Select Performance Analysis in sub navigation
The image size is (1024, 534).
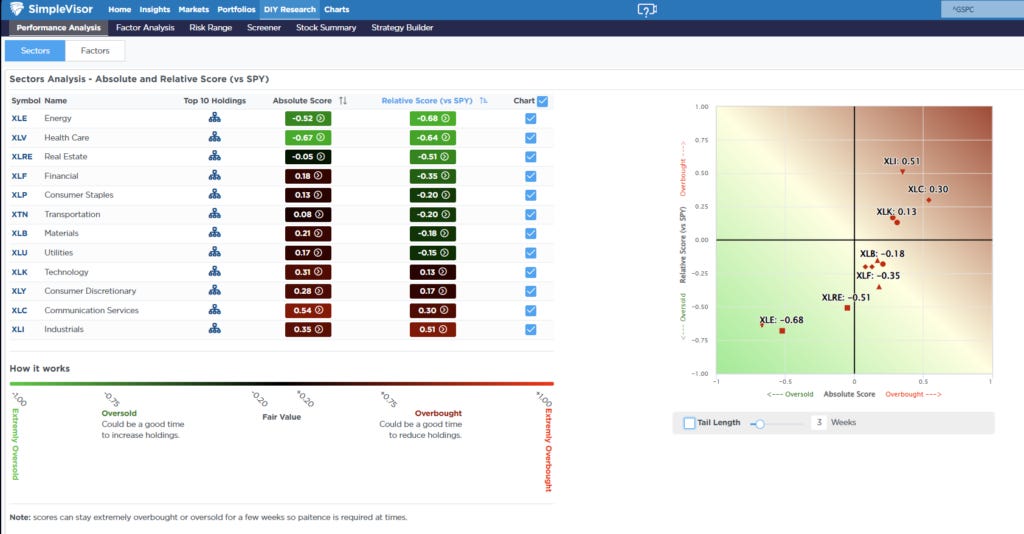pos(59,27)
